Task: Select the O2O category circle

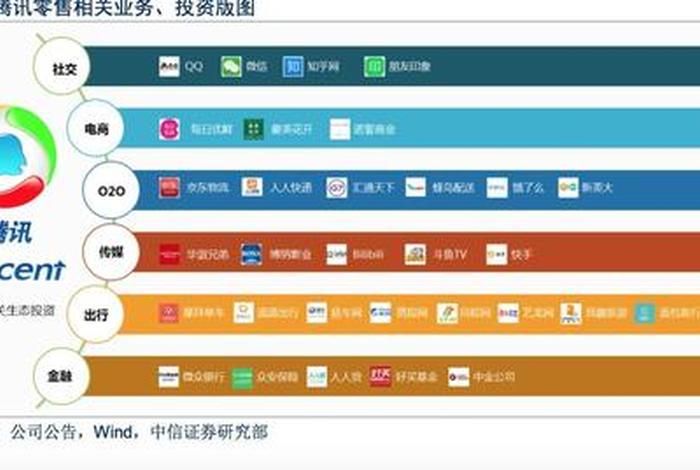Action: pyautogui.click(x=111, y=191)
